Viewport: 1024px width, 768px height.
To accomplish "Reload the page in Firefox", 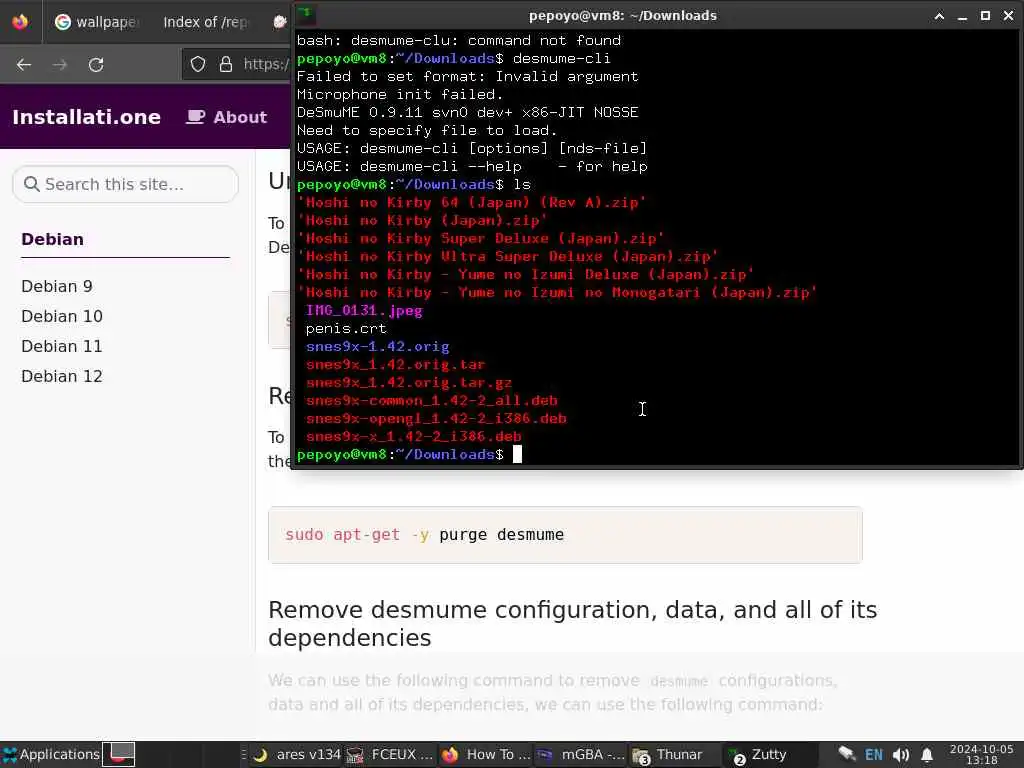I will point(96,65).
